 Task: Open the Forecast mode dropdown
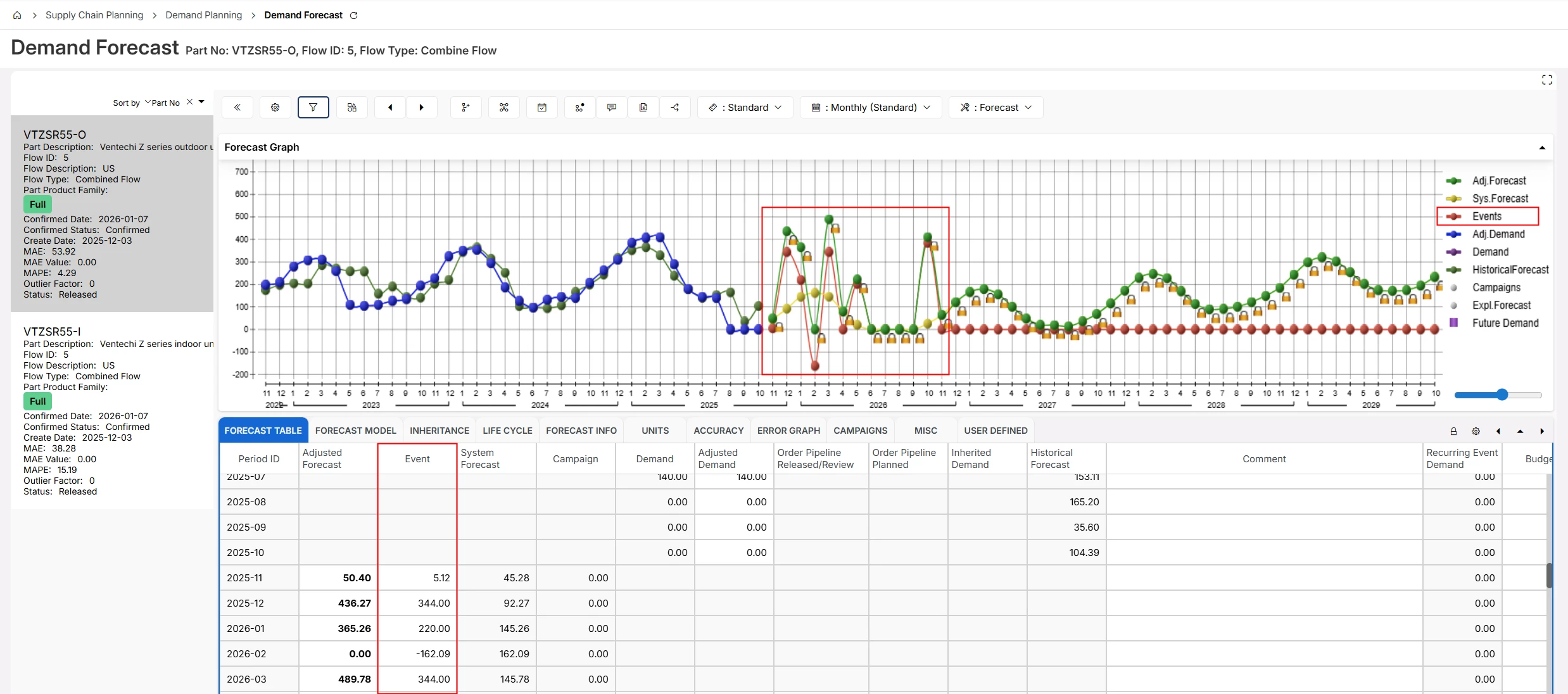pos(996,108)
